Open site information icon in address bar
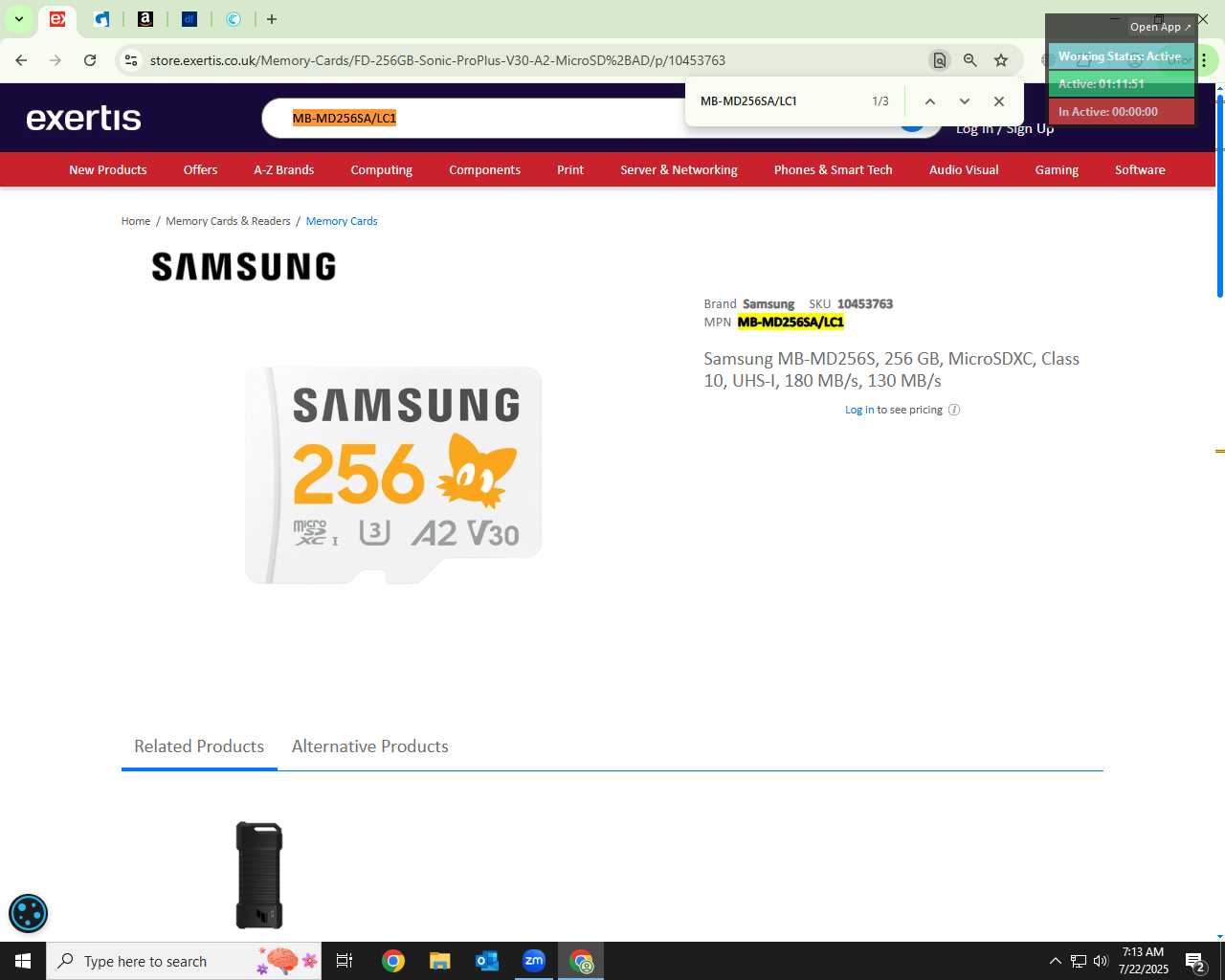1225x980 pixels. 131,60
